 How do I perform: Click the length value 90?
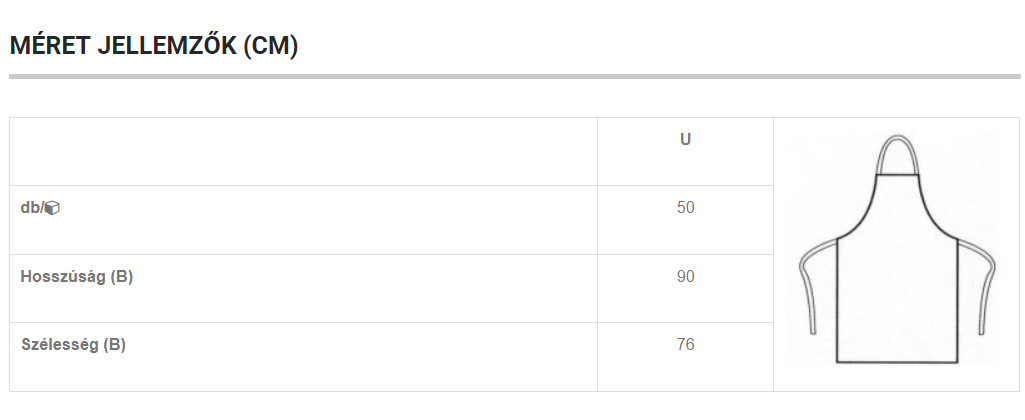click(685, 277)
